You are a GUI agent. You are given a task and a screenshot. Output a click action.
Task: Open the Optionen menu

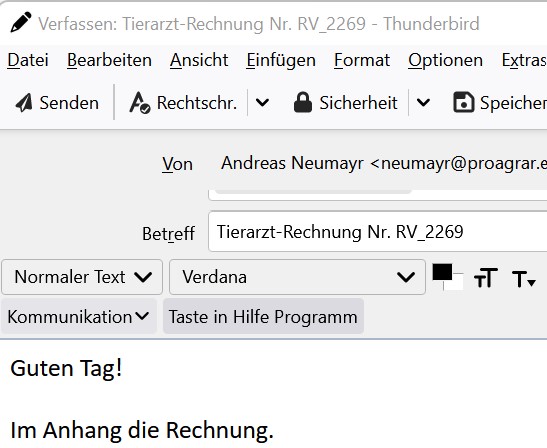click(445, 60)
